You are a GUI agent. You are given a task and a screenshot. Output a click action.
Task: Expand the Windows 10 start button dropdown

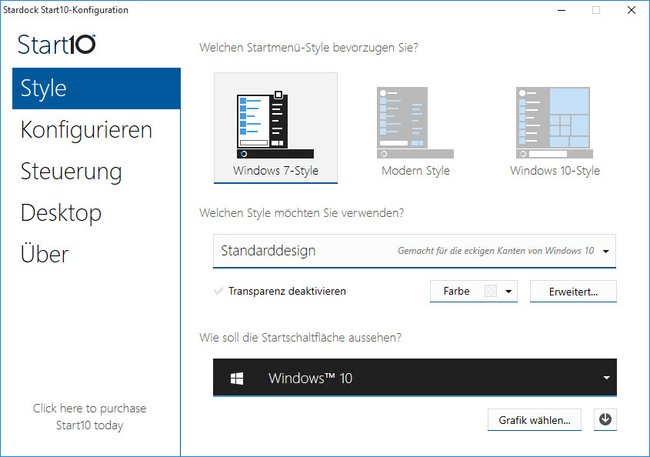pyautogui.click(x=415, y=377)
